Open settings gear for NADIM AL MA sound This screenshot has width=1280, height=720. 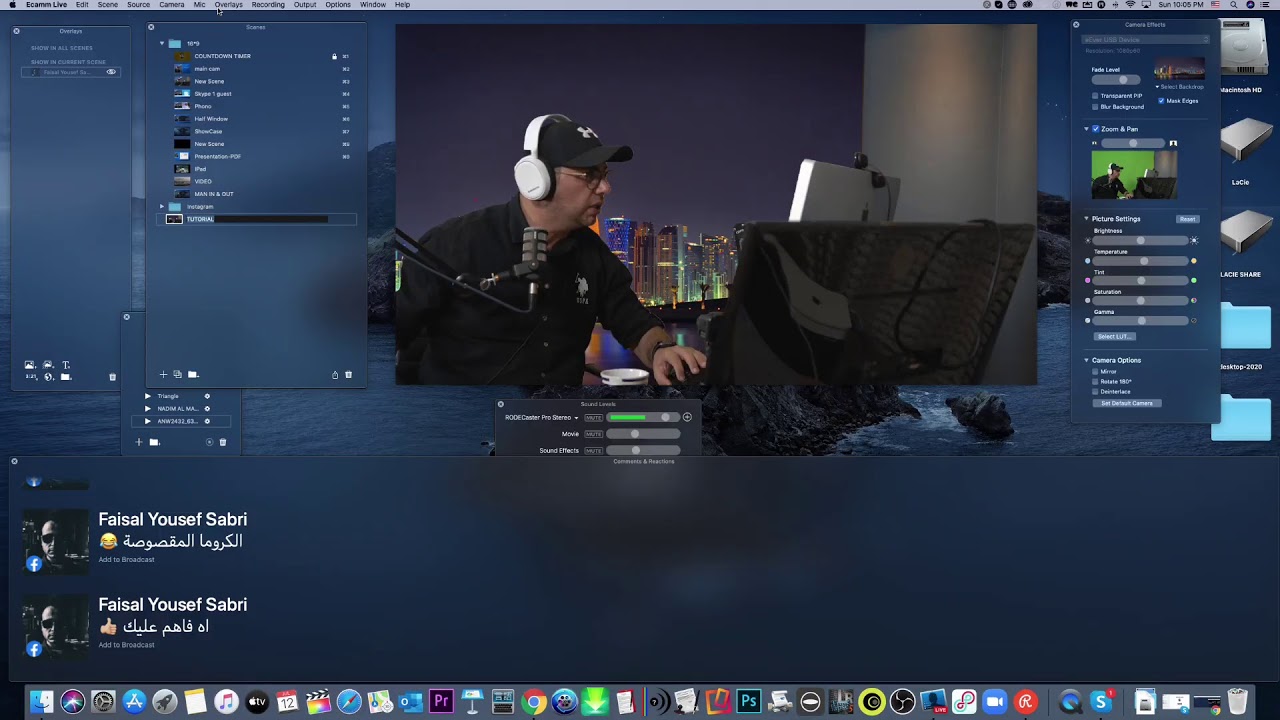(x=207, y=408)
